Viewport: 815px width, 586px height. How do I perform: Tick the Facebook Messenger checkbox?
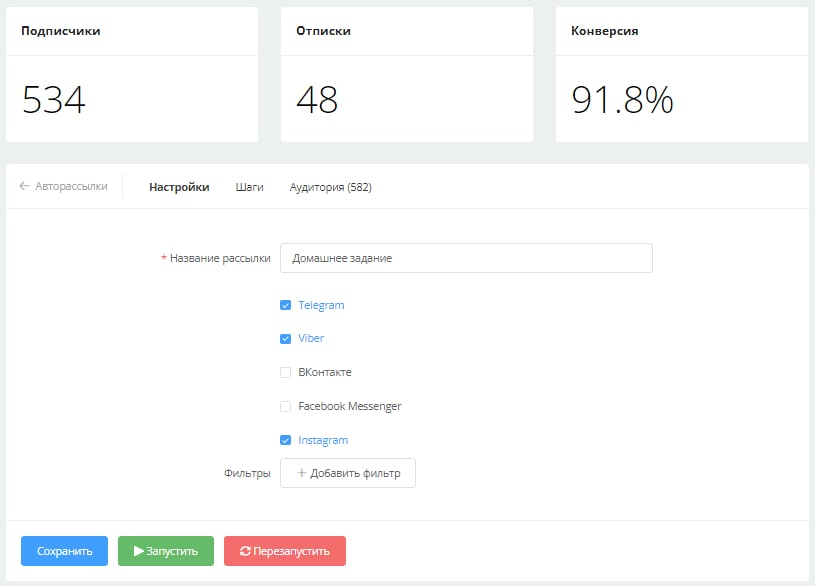pos(286,407)
